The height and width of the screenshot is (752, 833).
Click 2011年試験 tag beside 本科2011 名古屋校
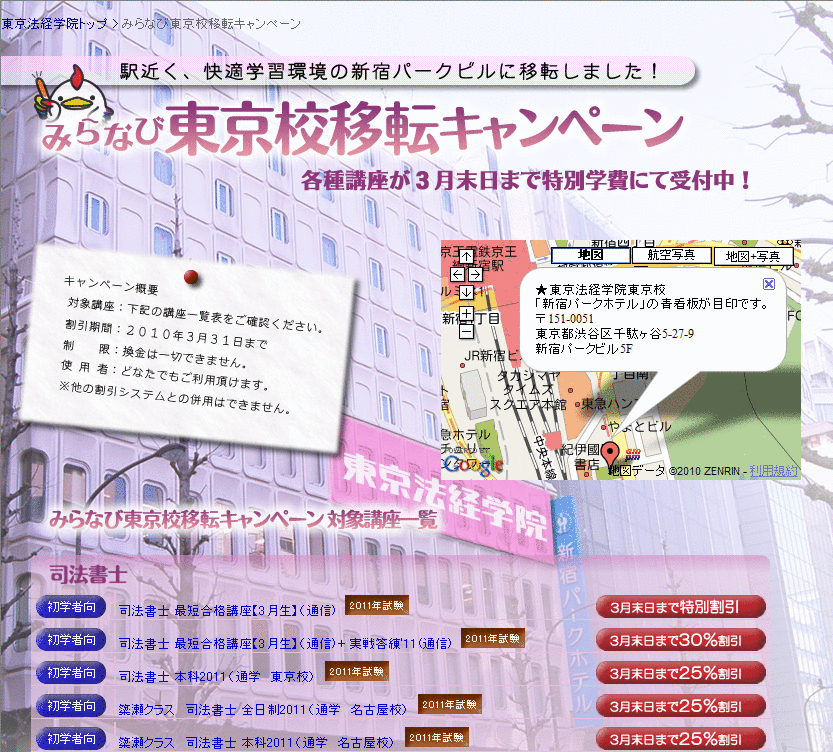(437, 737)
